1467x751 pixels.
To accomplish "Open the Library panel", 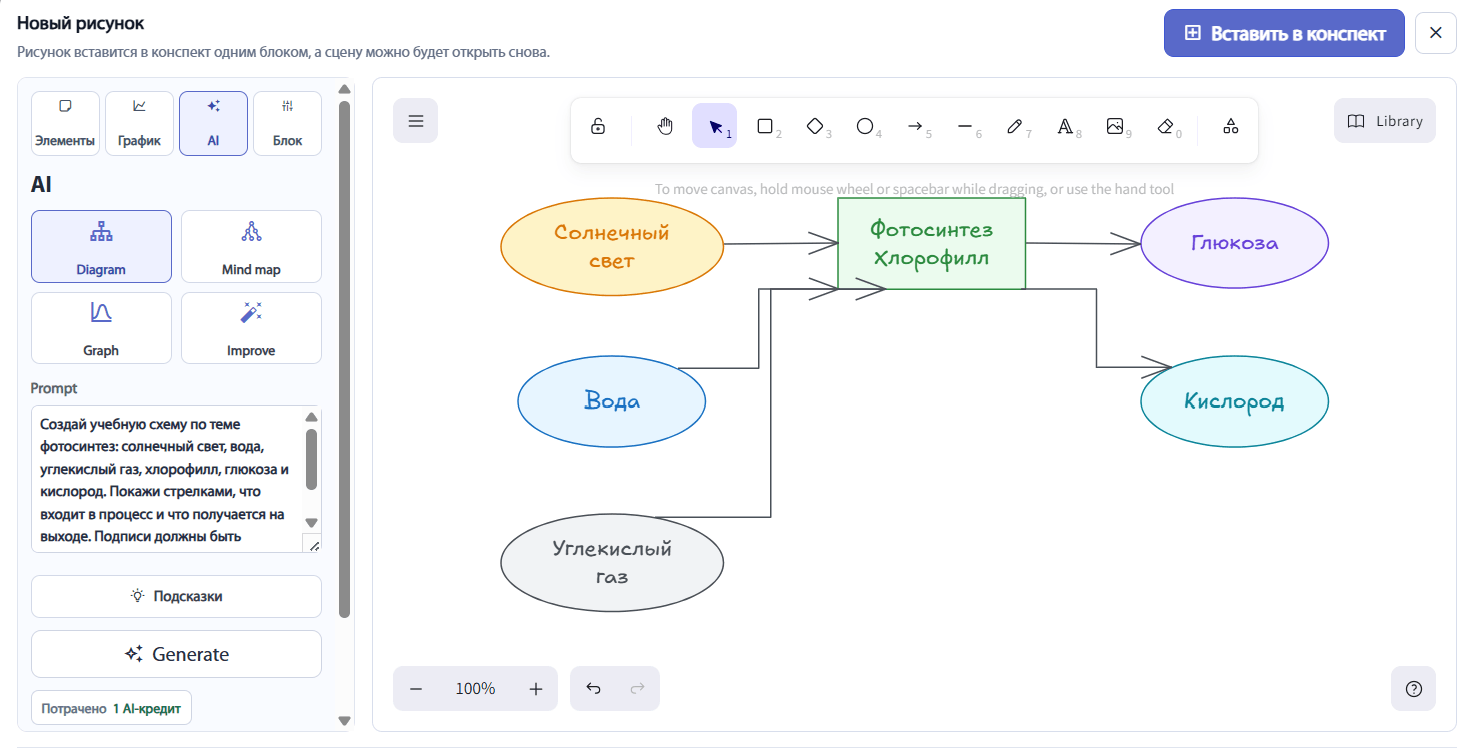I will (1385, 121).
